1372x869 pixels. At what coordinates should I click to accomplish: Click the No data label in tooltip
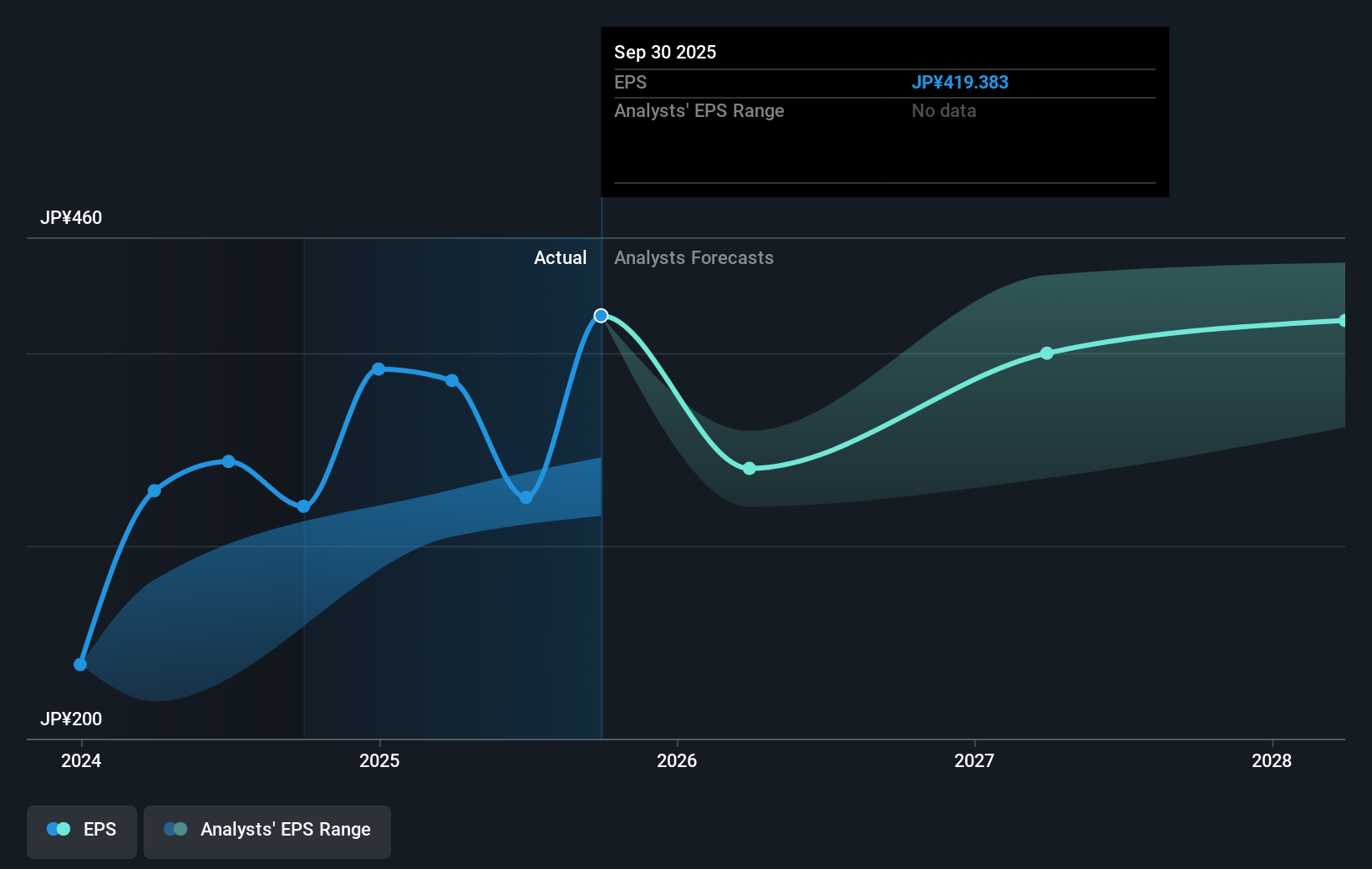[943, 110]
